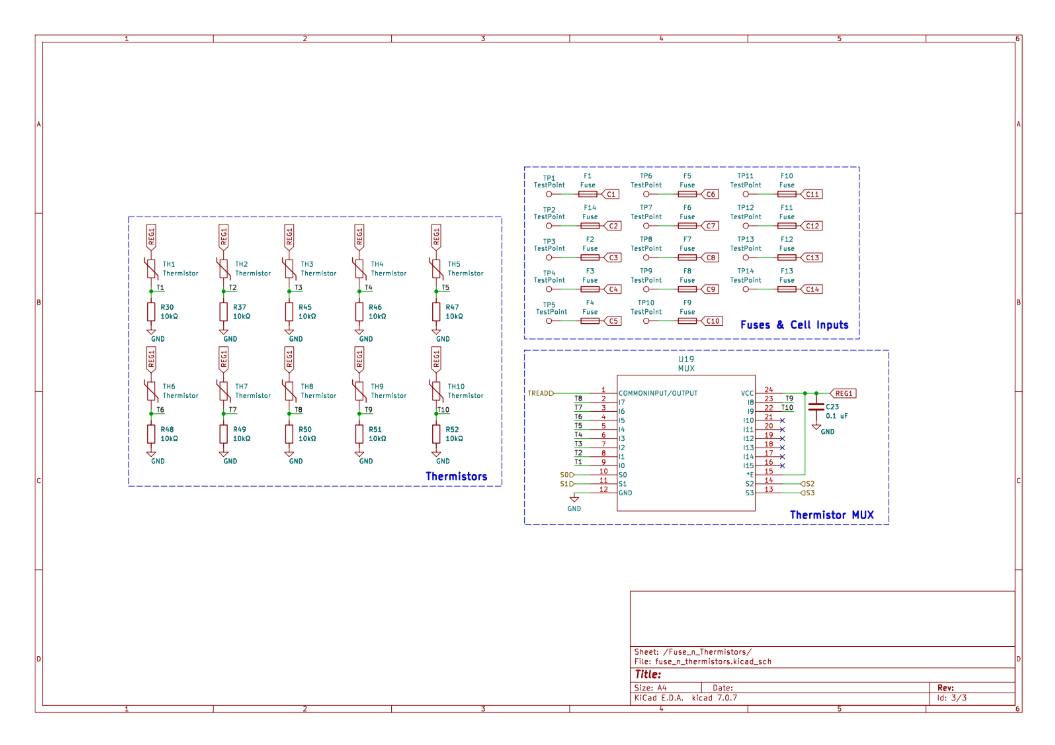Click 'KiCad E.D.A. kicad 7.0.7' text
The width and height of the screenshot is (1055, 745).
(x=686, y=698)
